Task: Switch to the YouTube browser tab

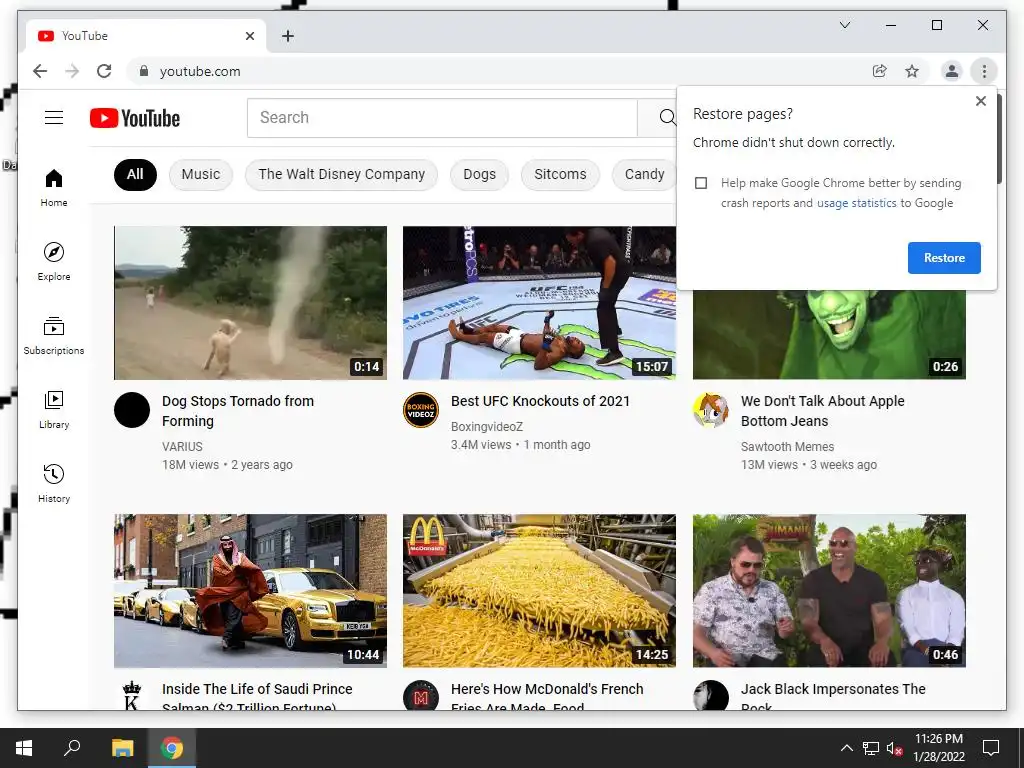Action: (x=145, y=36)
